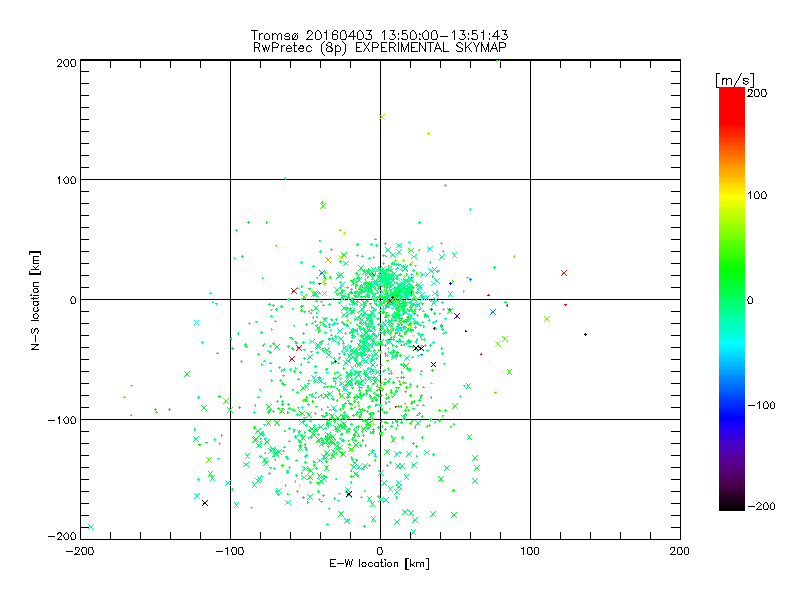The image size is (800, 600).
Task: Click the 'E-W location [km]' axis label
Action: click(379, 564)
